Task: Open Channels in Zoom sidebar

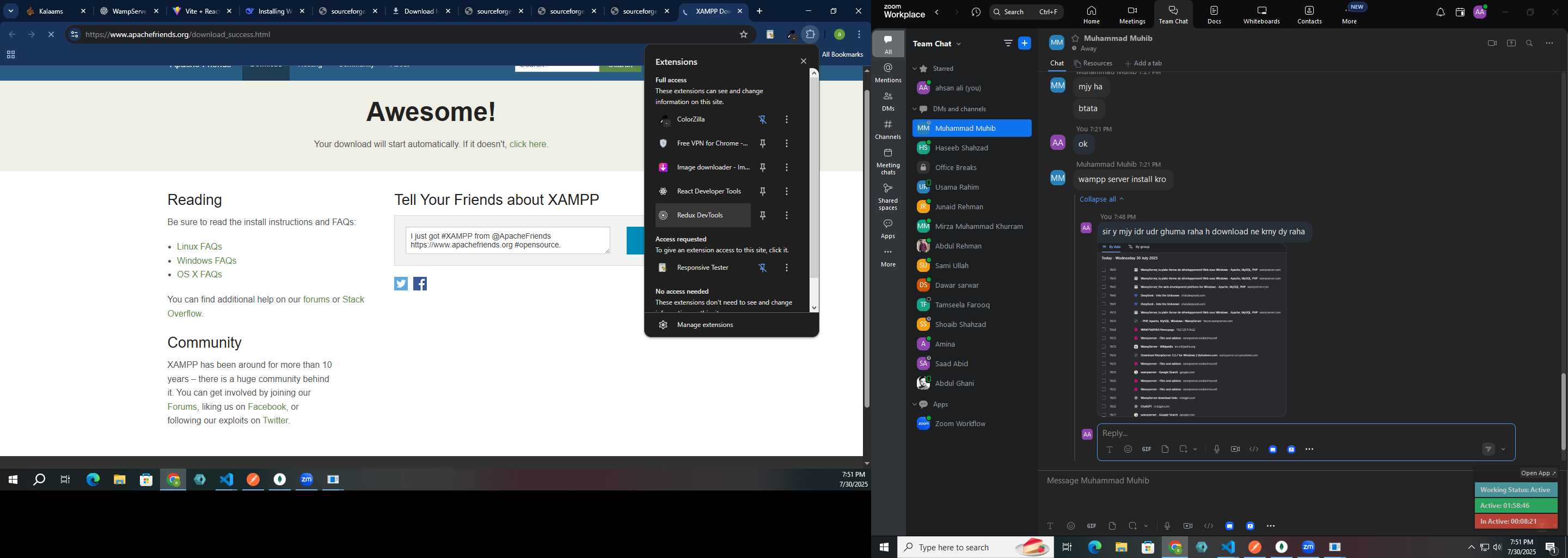Action: [888, 130]
